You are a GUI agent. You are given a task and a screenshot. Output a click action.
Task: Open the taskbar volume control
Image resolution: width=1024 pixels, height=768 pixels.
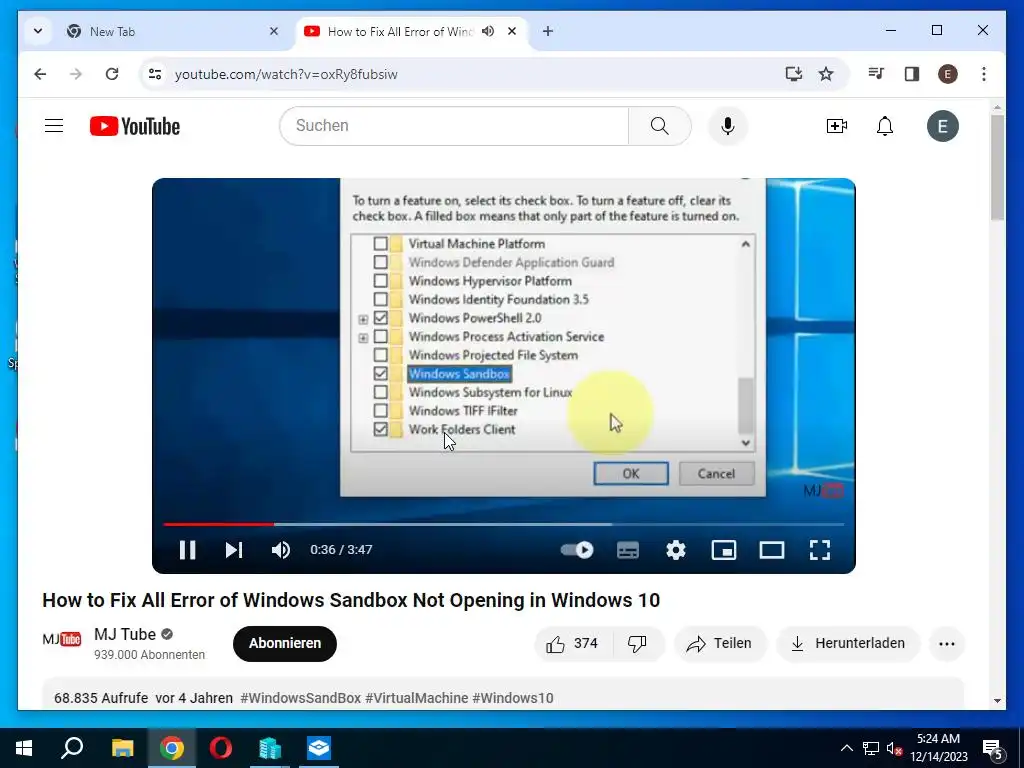click(895, 748)
